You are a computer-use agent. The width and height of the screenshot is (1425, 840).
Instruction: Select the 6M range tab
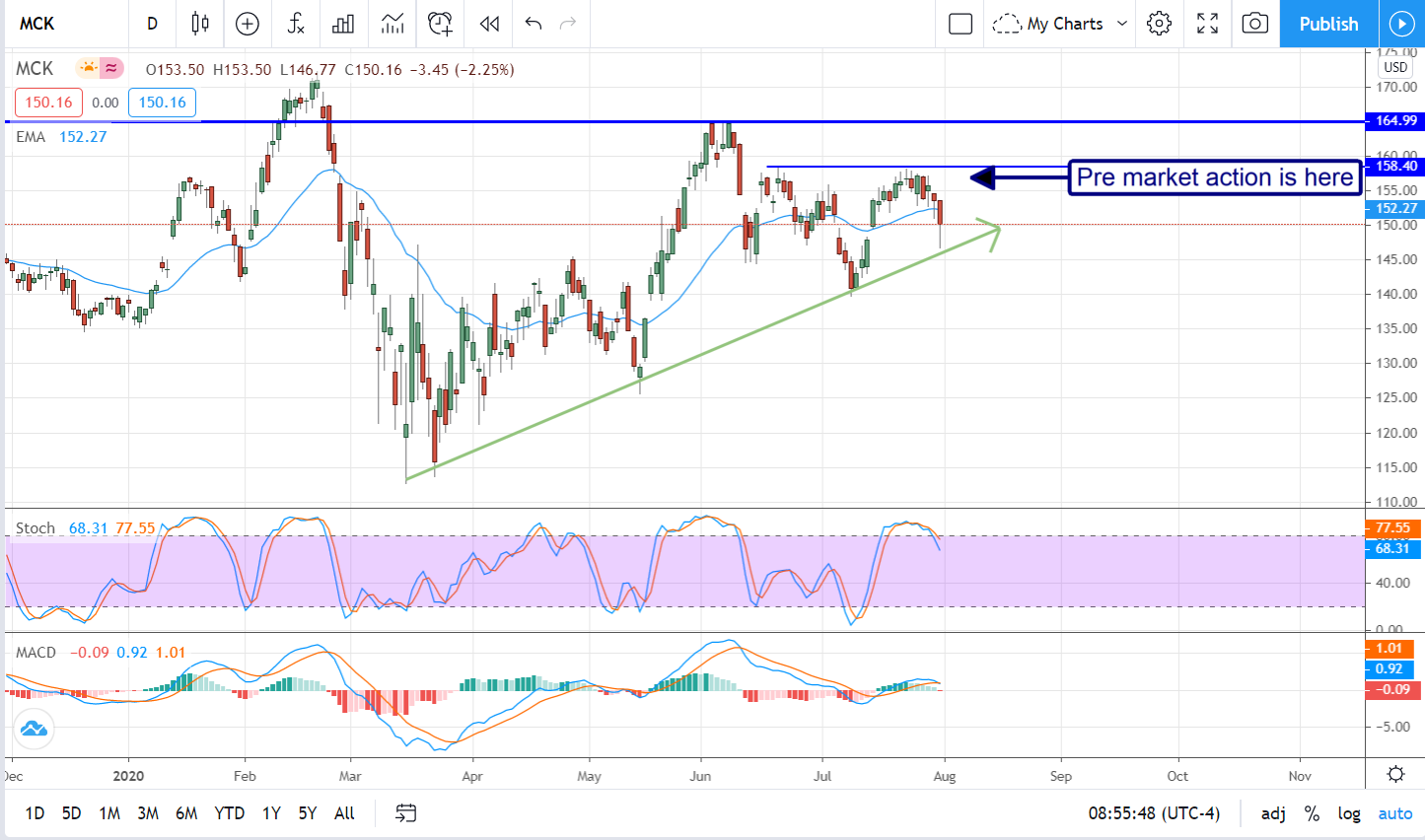(186, 813)
